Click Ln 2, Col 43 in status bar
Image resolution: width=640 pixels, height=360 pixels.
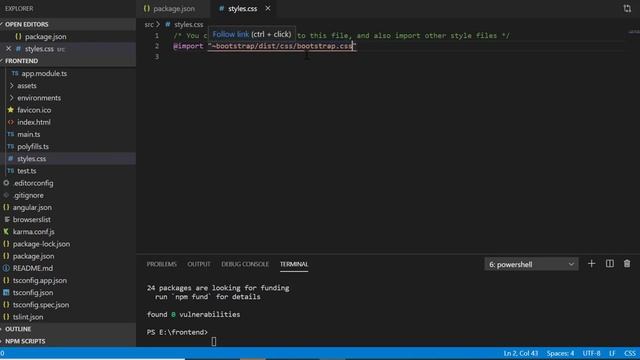click(x=520, y=353)
